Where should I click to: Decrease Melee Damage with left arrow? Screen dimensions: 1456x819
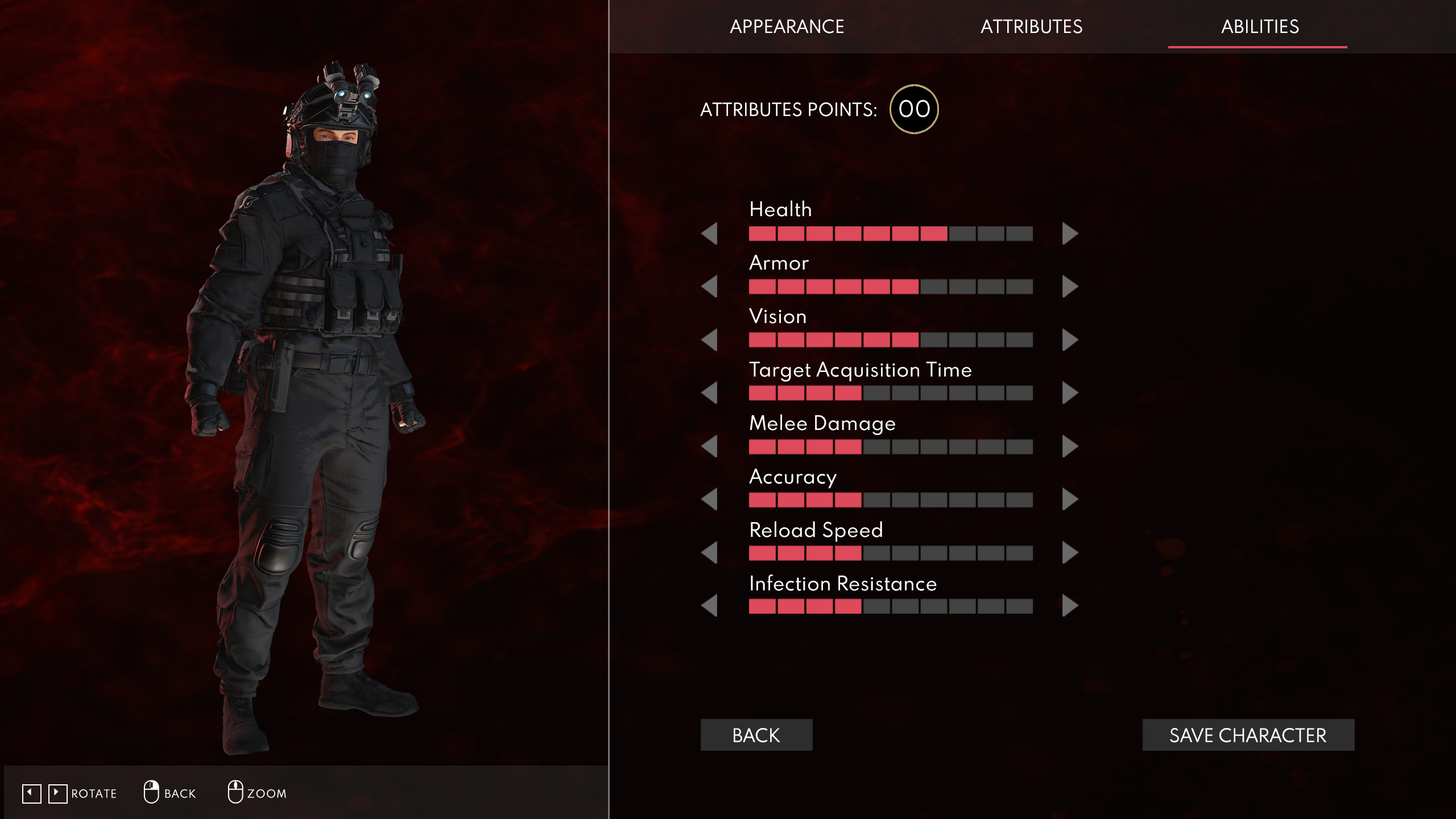point(709,446)
